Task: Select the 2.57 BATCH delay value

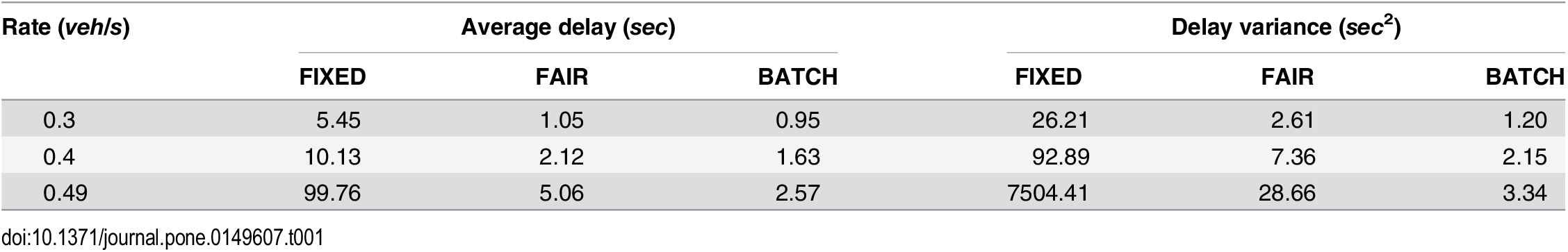Action: [x=797, y=192]
